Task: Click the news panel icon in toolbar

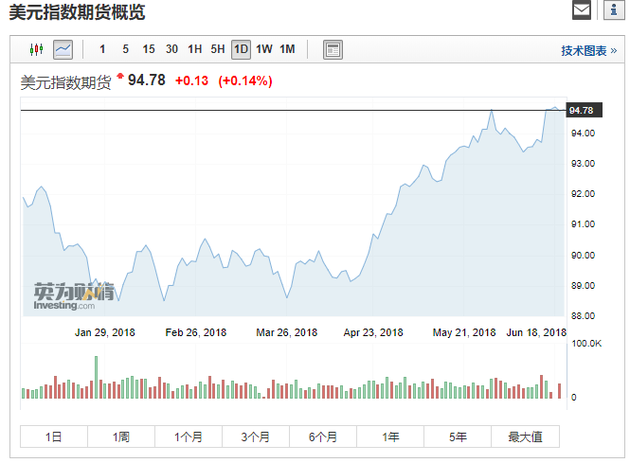Action: point(333,49)
